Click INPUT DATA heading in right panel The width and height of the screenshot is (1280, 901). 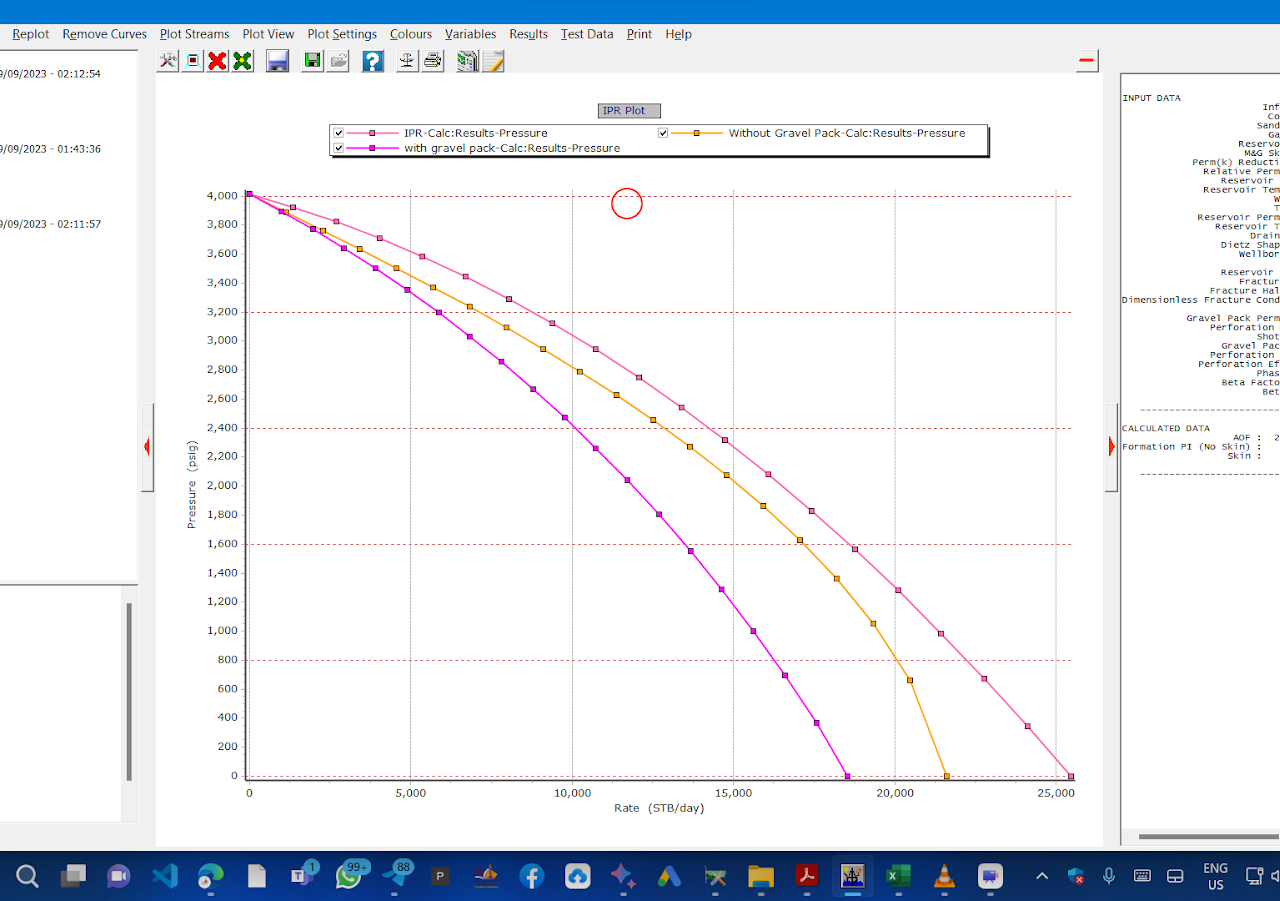[x=1151, y=98]
